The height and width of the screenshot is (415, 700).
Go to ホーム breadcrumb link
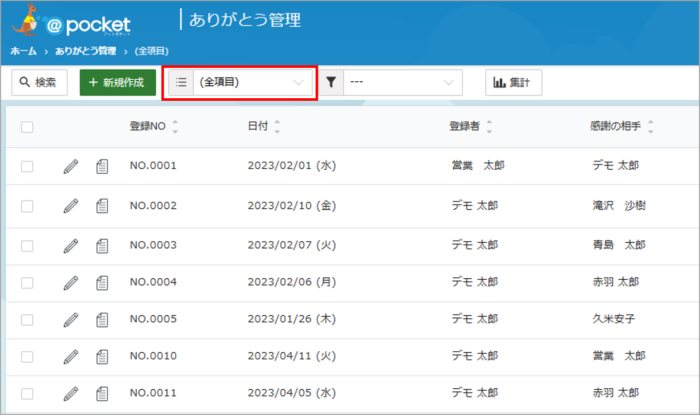(x=23, y=51)
